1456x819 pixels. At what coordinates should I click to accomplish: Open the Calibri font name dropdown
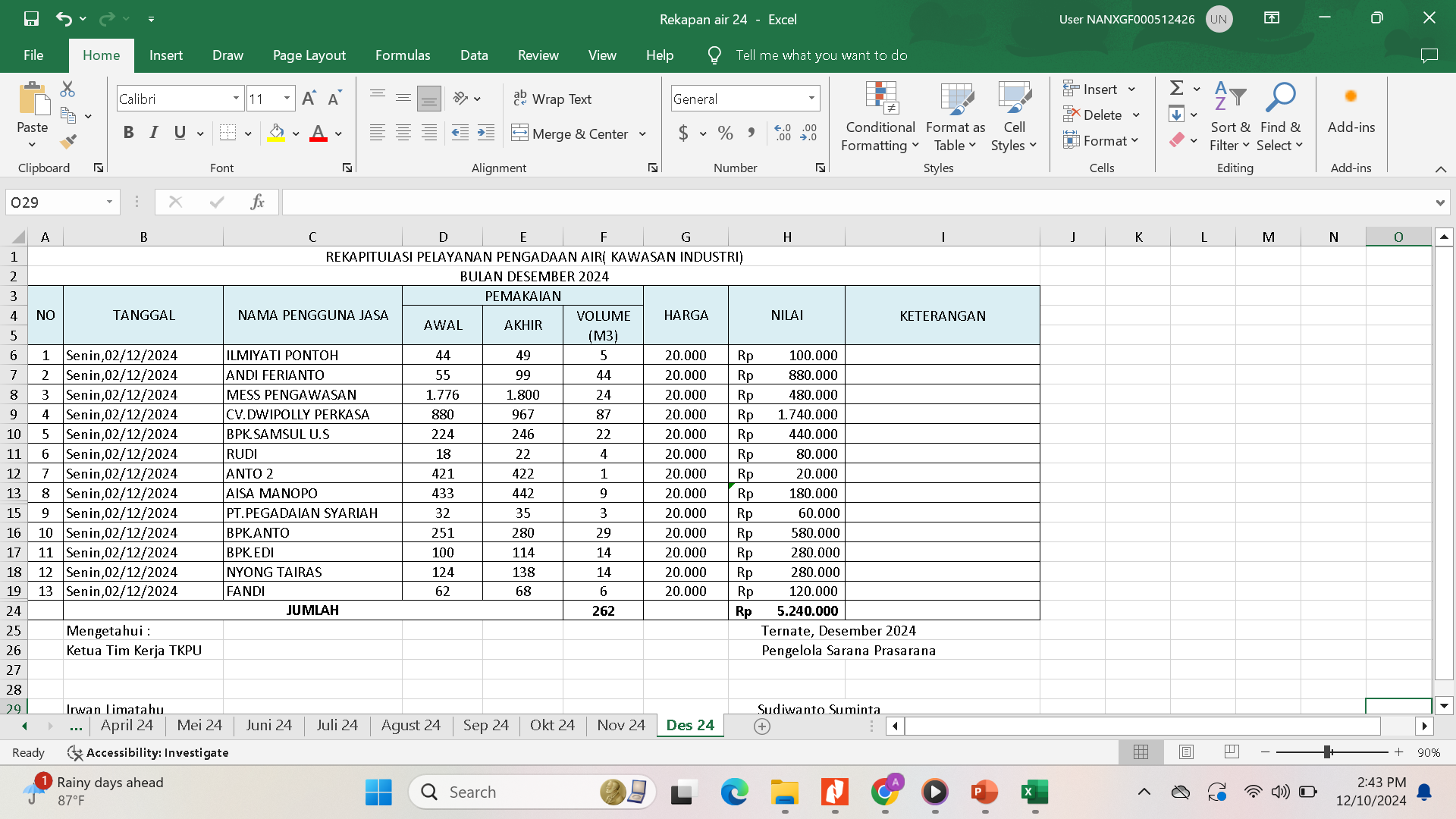pyautogui.click(x=236, y=99)
